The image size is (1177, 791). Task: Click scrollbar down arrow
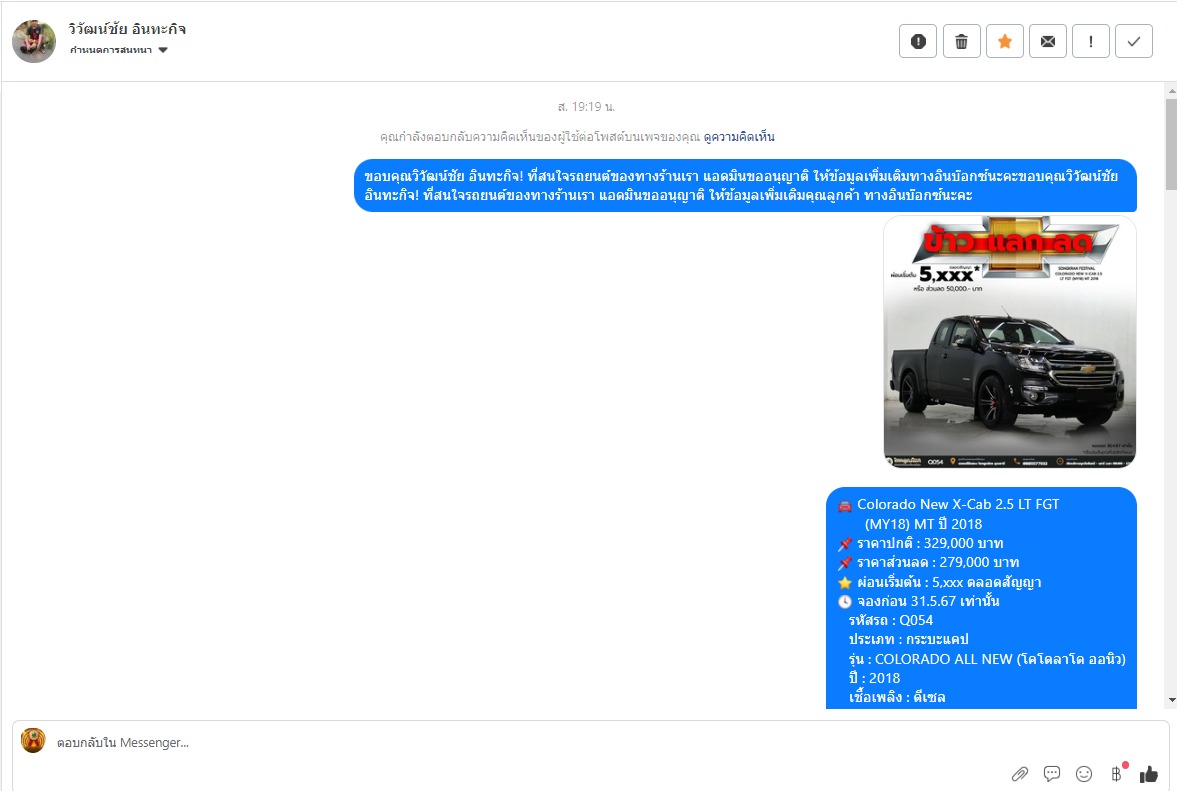point(1171,700)
